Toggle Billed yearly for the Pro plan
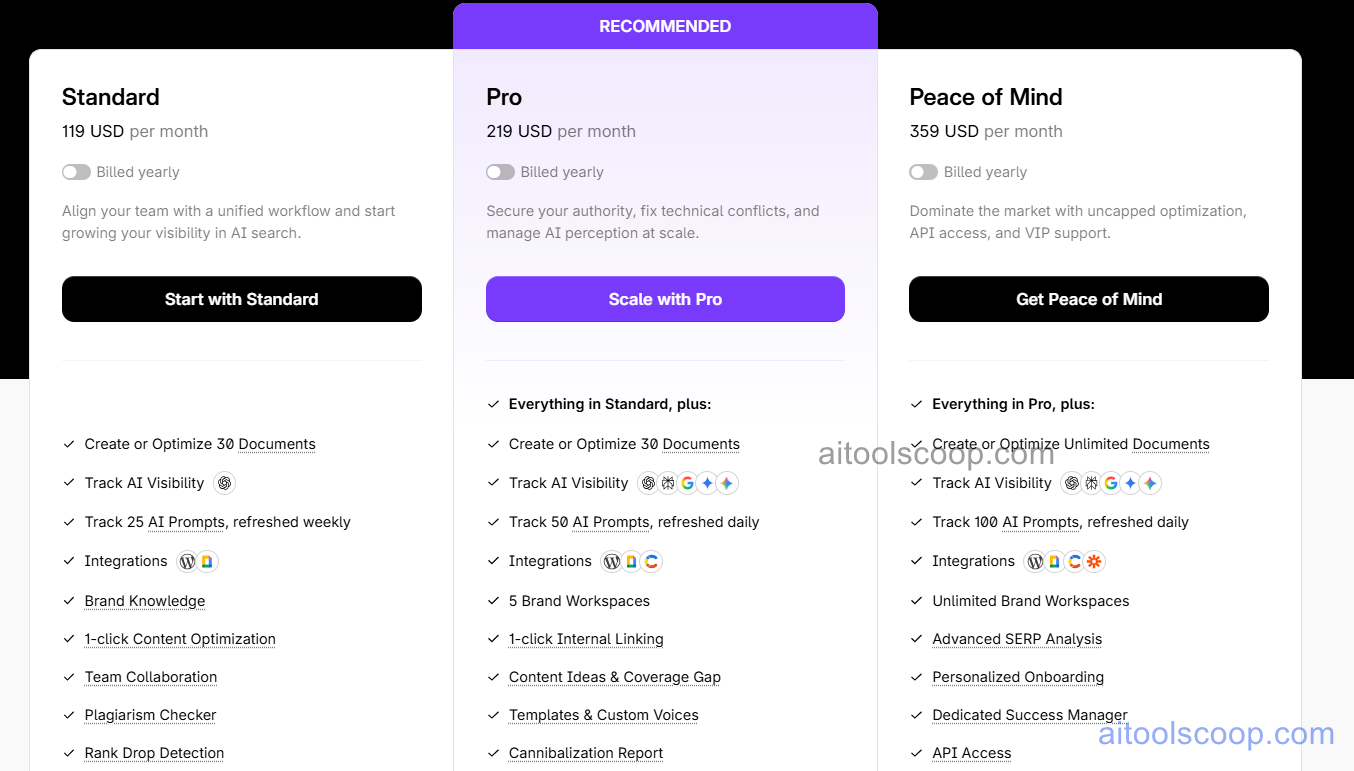Screen dimensions: 1354x771 (x=500, y=172)
